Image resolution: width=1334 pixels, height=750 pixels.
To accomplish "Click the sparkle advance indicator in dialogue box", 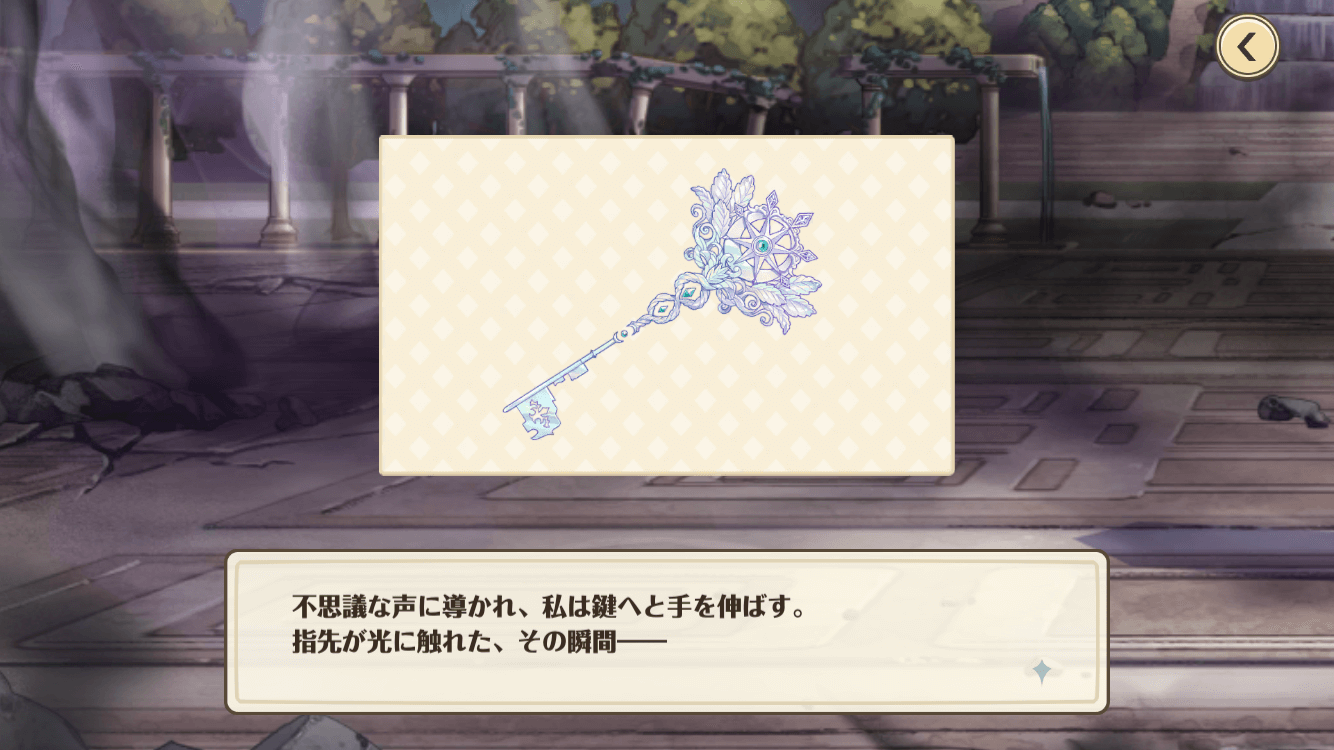I will tap(1041, 671).
